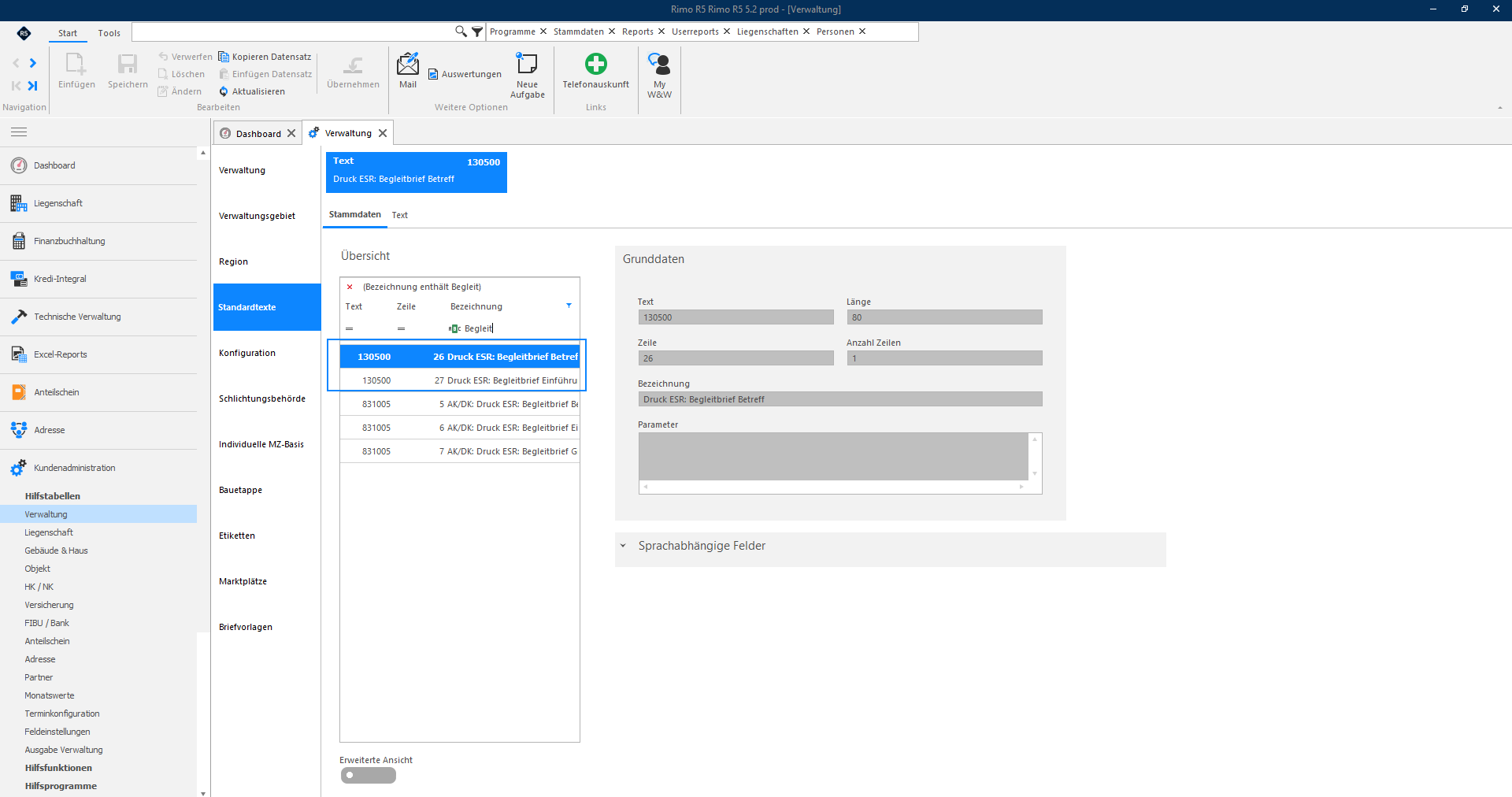Jump to last record arrow
This screenshot has width=1512, height=797.
pyautogui.click(x=33, y=86)
